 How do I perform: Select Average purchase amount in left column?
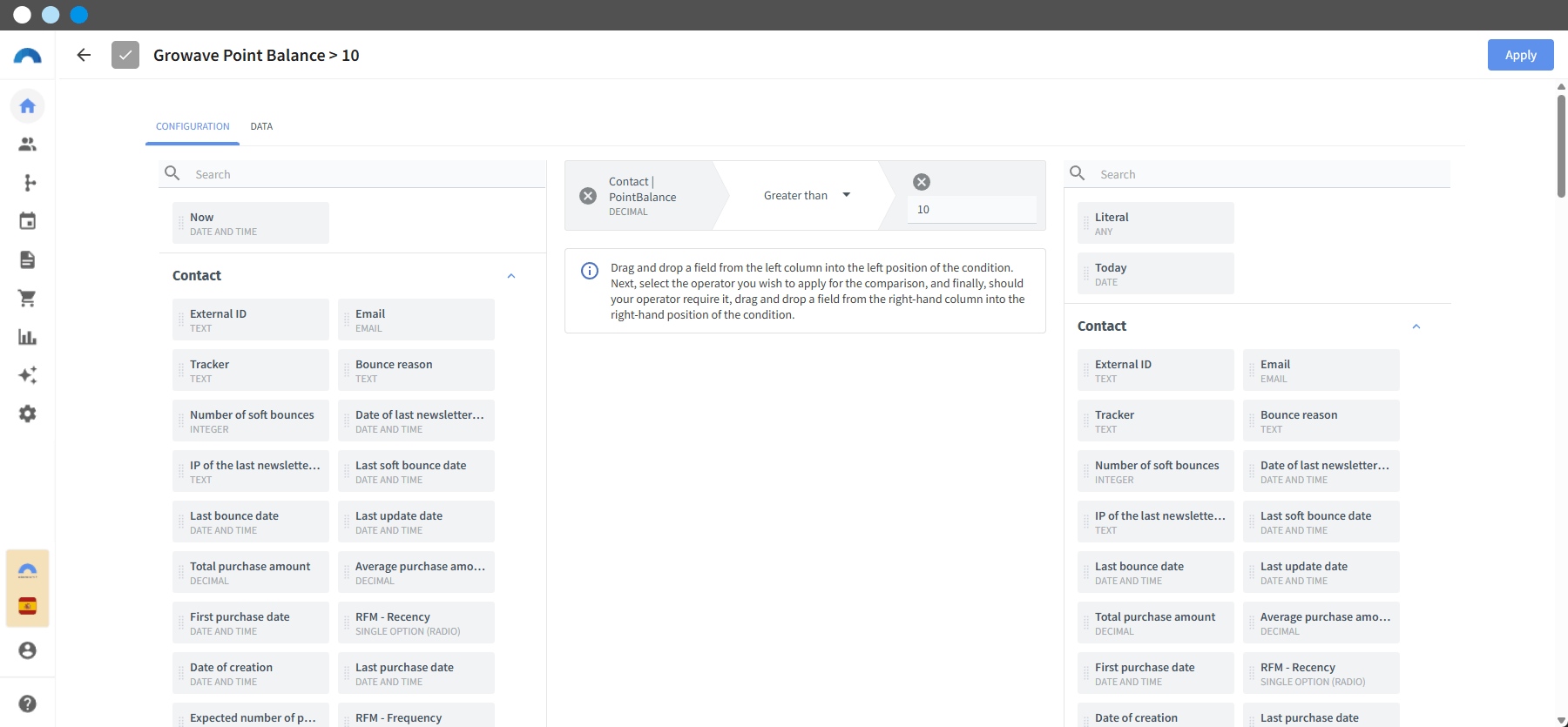(x=416, y=572)
